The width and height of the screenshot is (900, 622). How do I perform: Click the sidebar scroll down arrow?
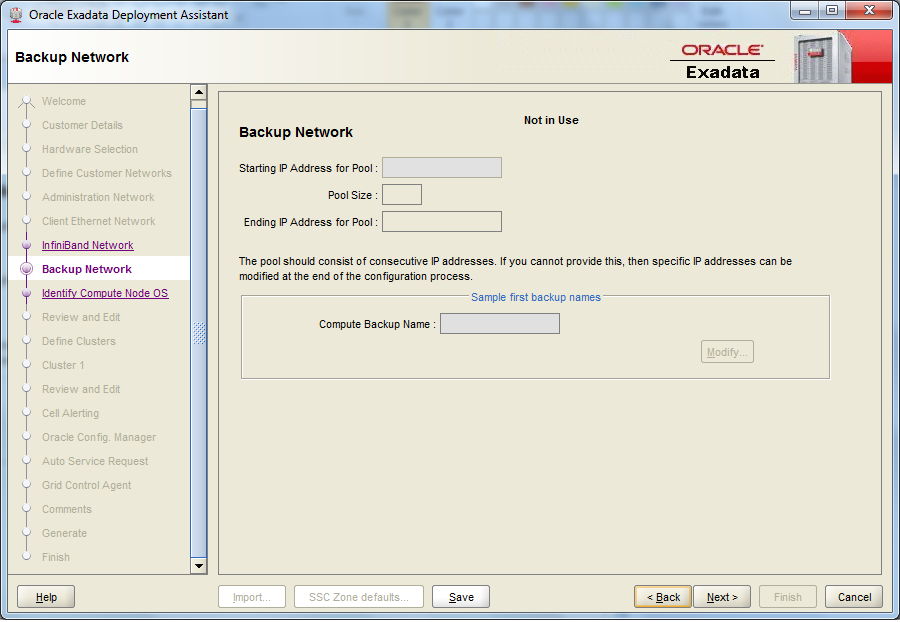199,566
